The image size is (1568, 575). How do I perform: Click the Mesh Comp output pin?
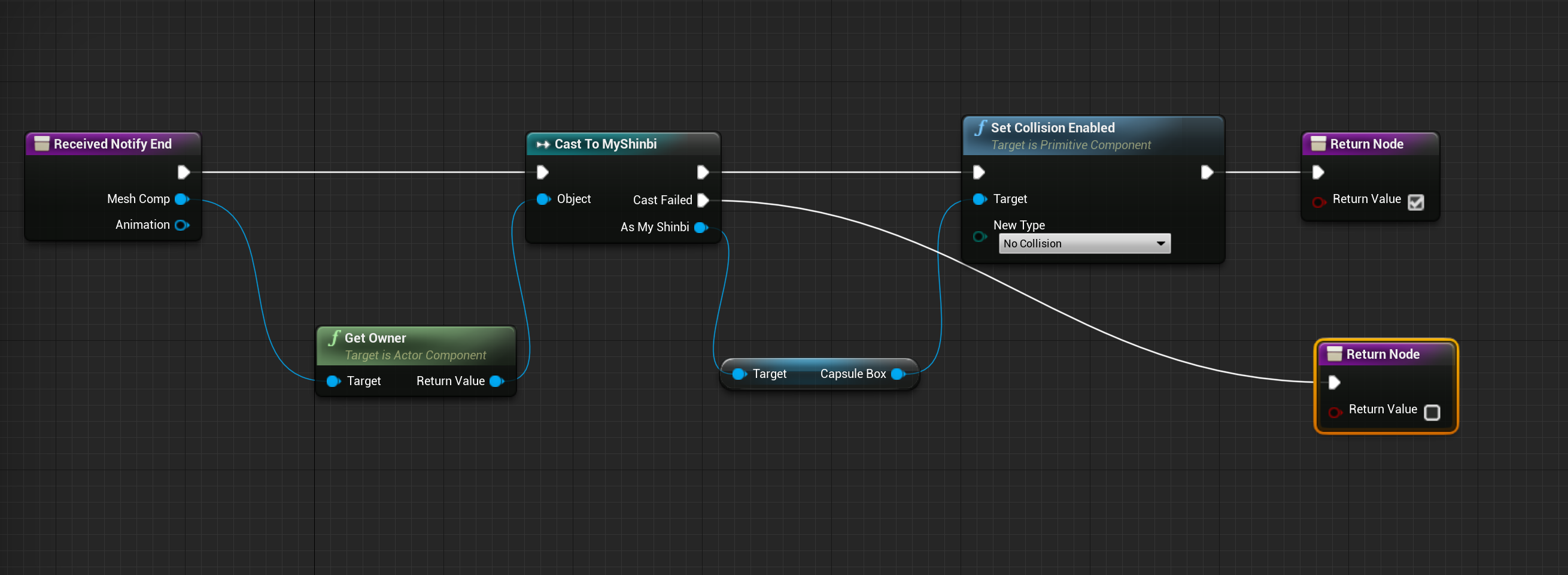[181, 199]
